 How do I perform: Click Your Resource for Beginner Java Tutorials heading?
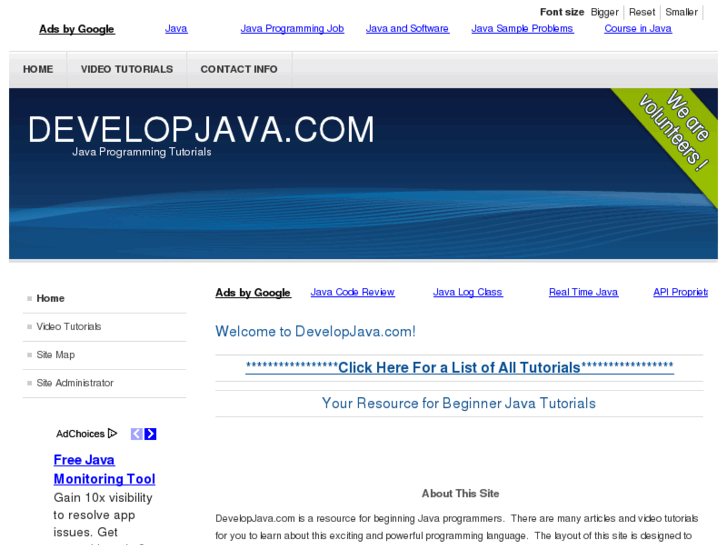tap(459, 403)
